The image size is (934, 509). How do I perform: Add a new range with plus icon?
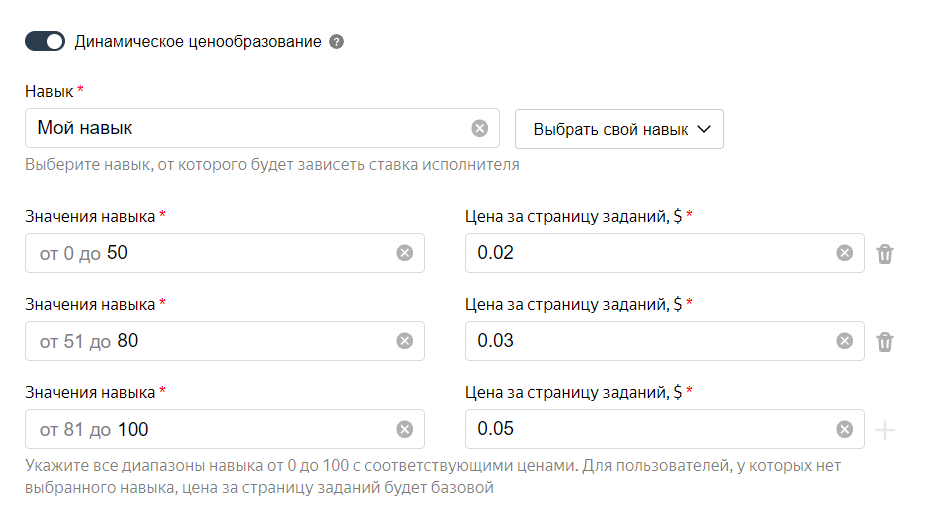pos(885,430)
